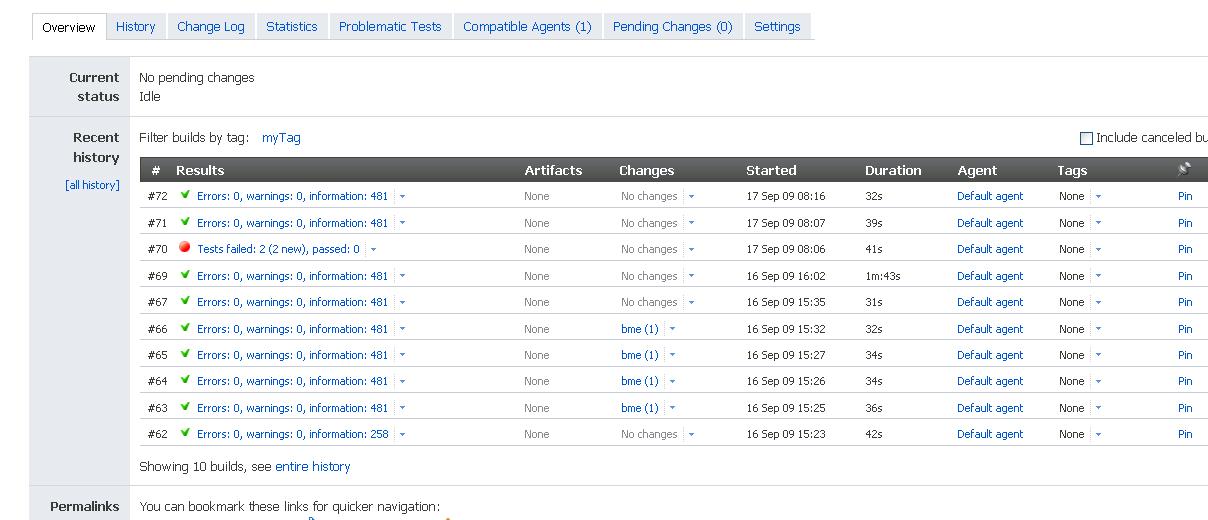1208x520 pixels.
Task: Open changes dropdown arrow for build #63
Action: 672,408
